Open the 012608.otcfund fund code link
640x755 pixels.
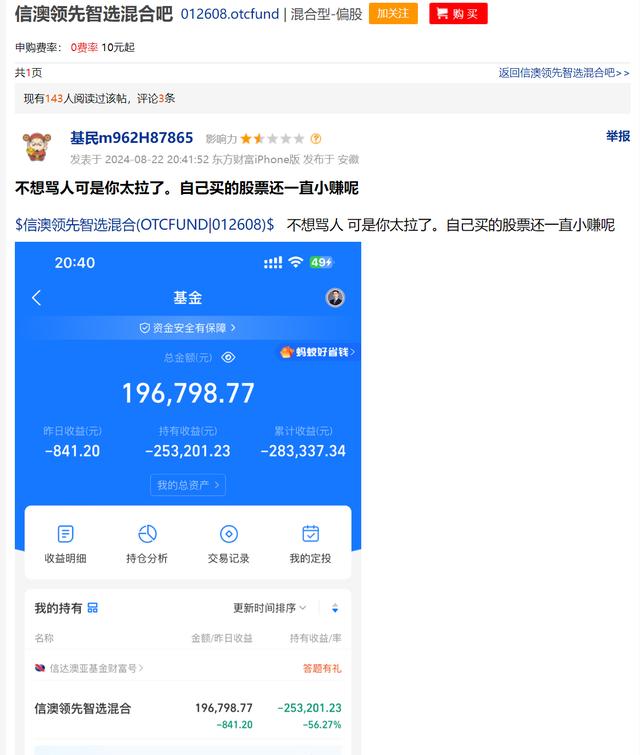pos(230,14)
